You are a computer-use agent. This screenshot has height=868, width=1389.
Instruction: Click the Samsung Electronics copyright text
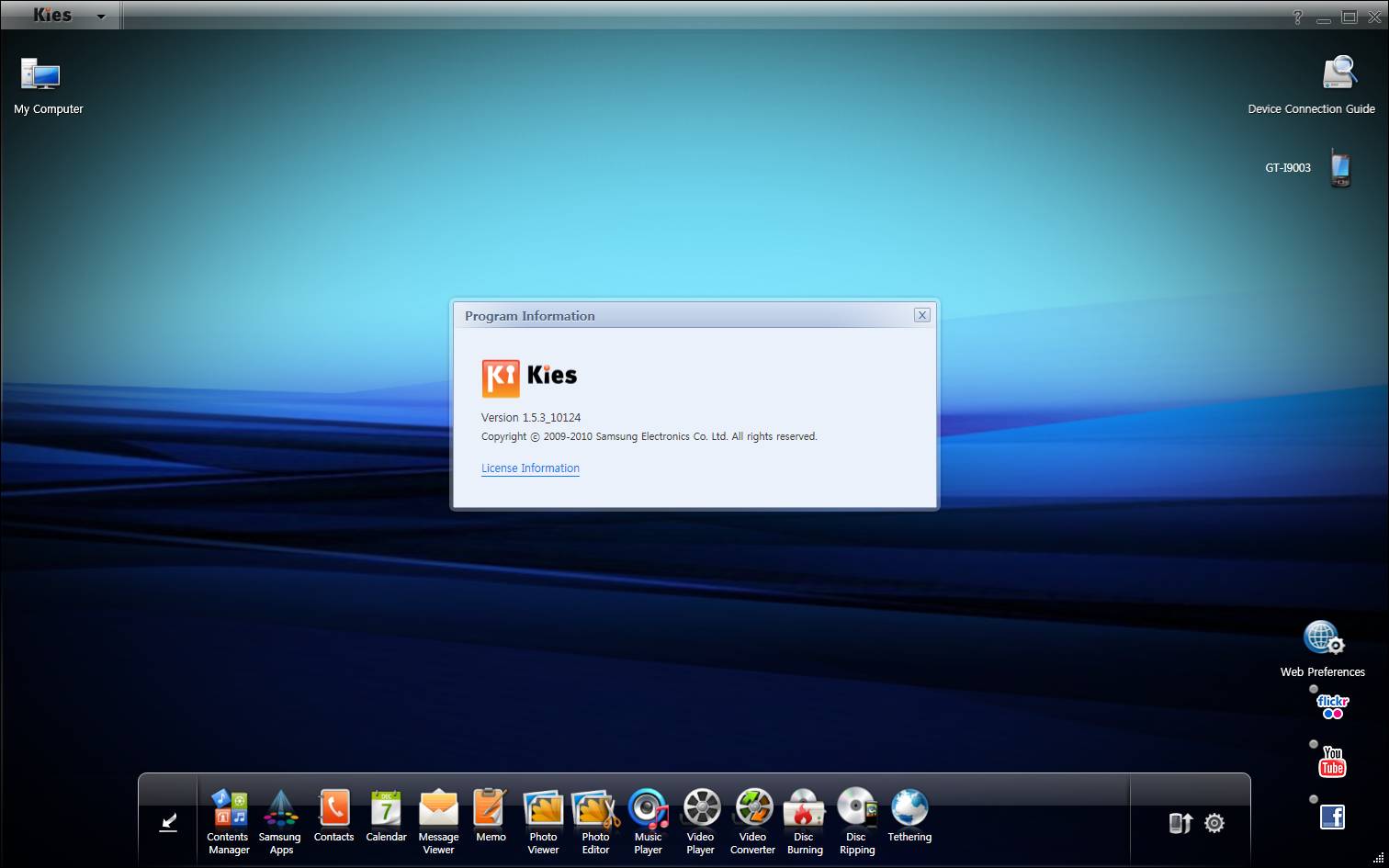click(x=649, y=436)
